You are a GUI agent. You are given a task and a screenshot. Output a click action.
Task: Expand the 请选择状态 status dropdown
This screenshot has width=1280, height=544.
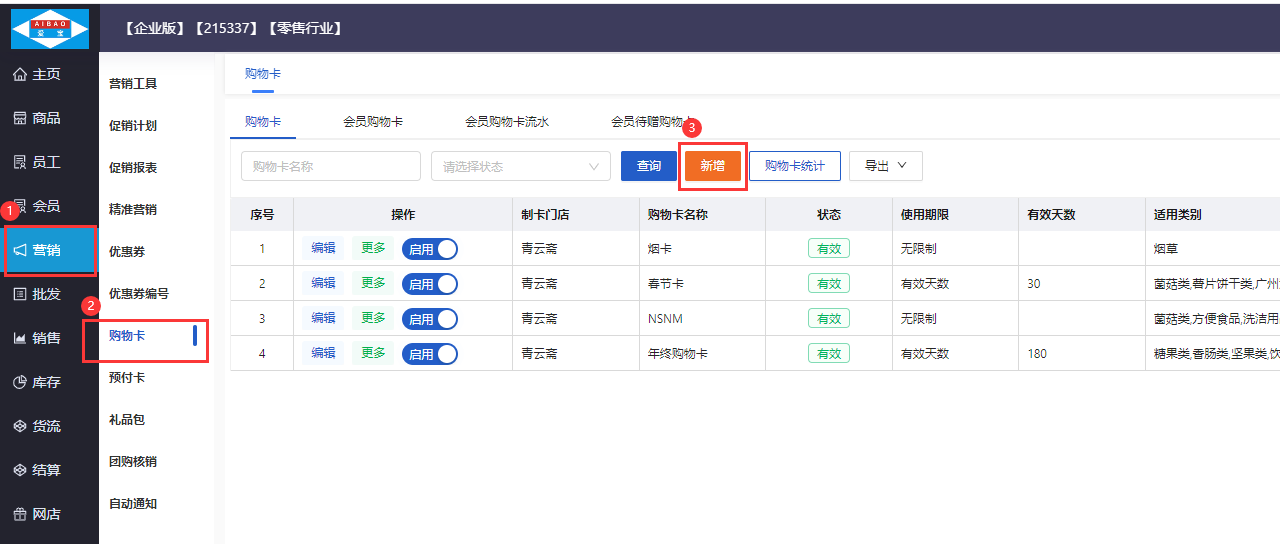click(520, 166)
